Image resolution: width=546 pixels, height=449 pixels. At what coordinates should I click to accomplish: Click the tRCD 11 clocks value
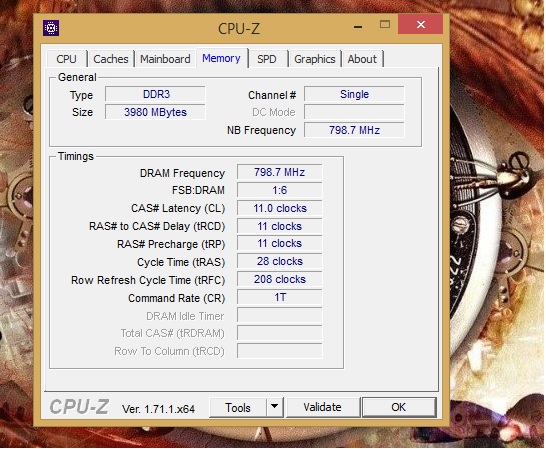[280, 226]
